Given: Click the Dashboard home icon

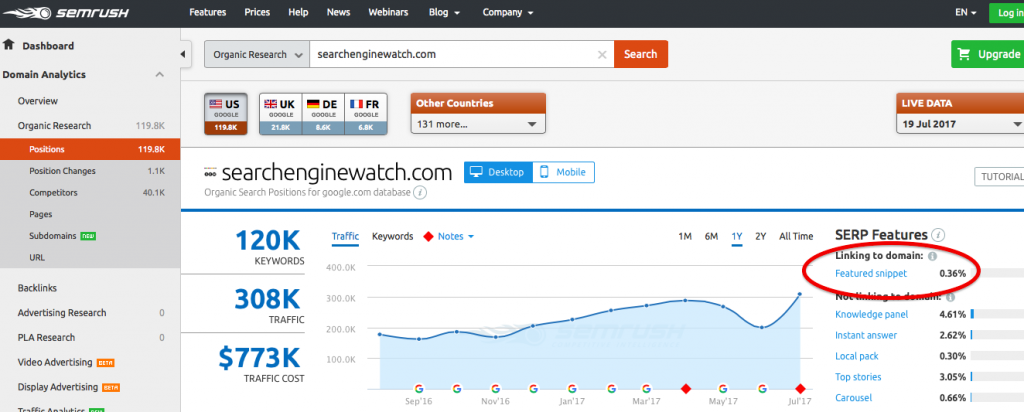Looking at the screenshot, I should tap(8, 45).
